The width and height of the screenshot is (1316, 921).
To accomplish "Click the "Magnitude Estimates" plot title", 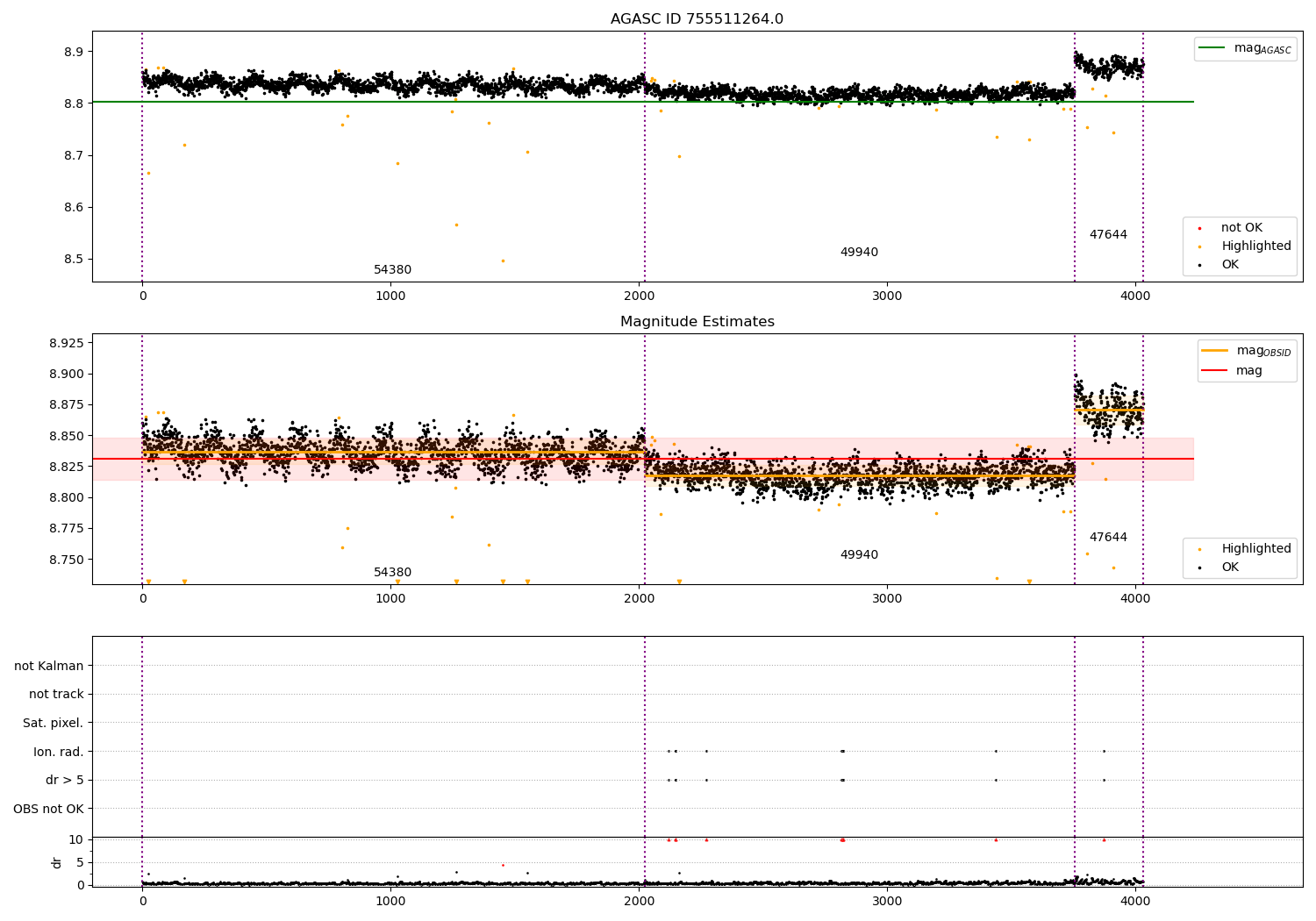I will (697, 322).
